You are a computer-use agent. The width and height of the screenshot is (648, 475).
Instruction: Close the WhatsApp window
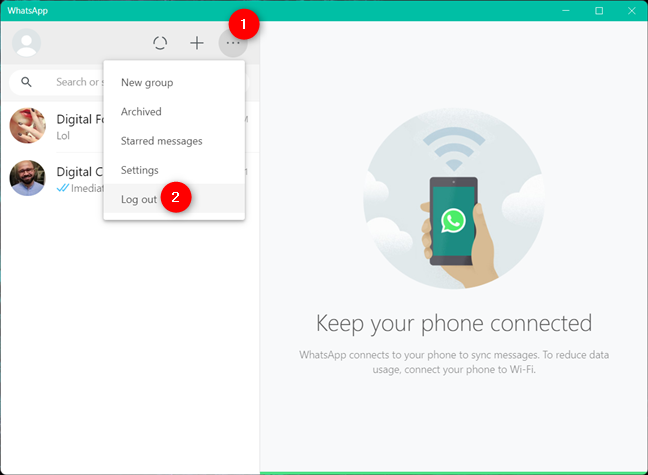point(631,11)
